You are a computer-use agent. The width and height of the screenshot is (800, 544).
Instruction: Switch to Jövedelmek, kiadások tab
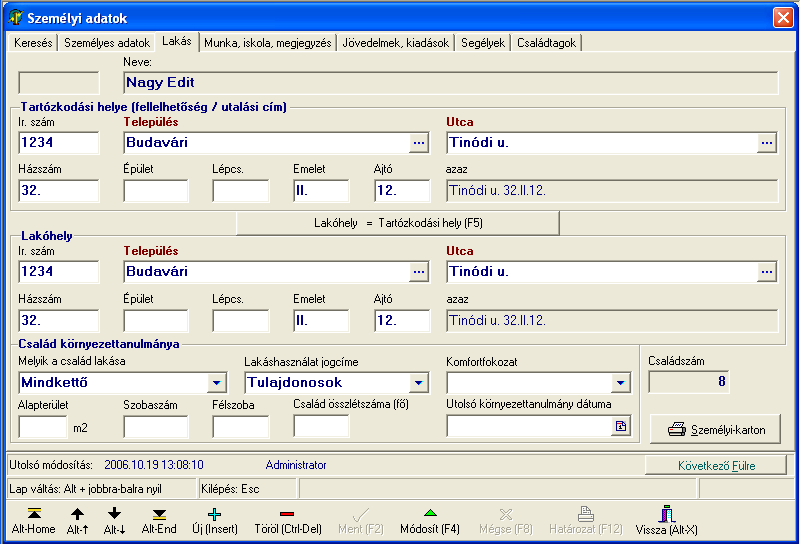tap(396, 43)
